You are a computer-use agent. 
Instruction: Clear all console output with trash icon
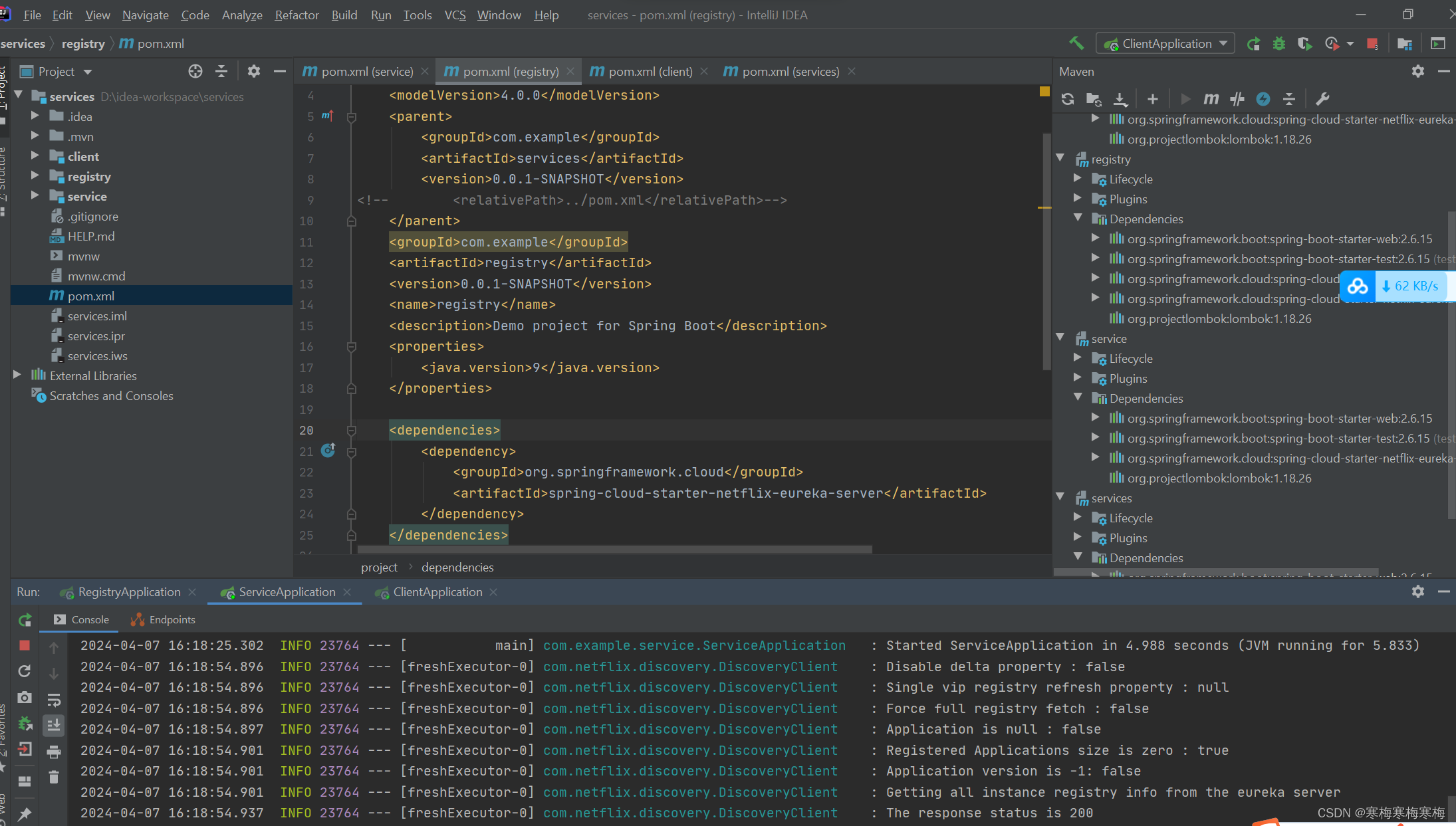[54, 776]
